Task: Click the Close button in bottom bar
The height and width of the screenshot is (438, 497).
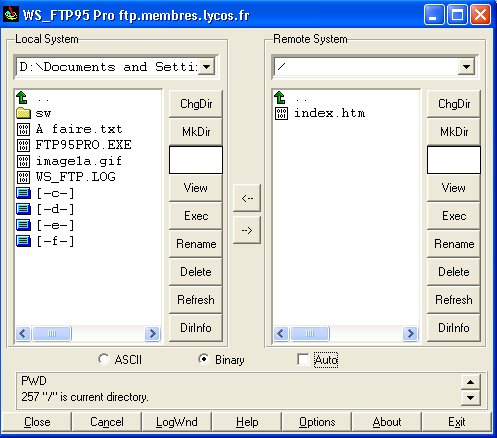Action: tap(37, 422)
